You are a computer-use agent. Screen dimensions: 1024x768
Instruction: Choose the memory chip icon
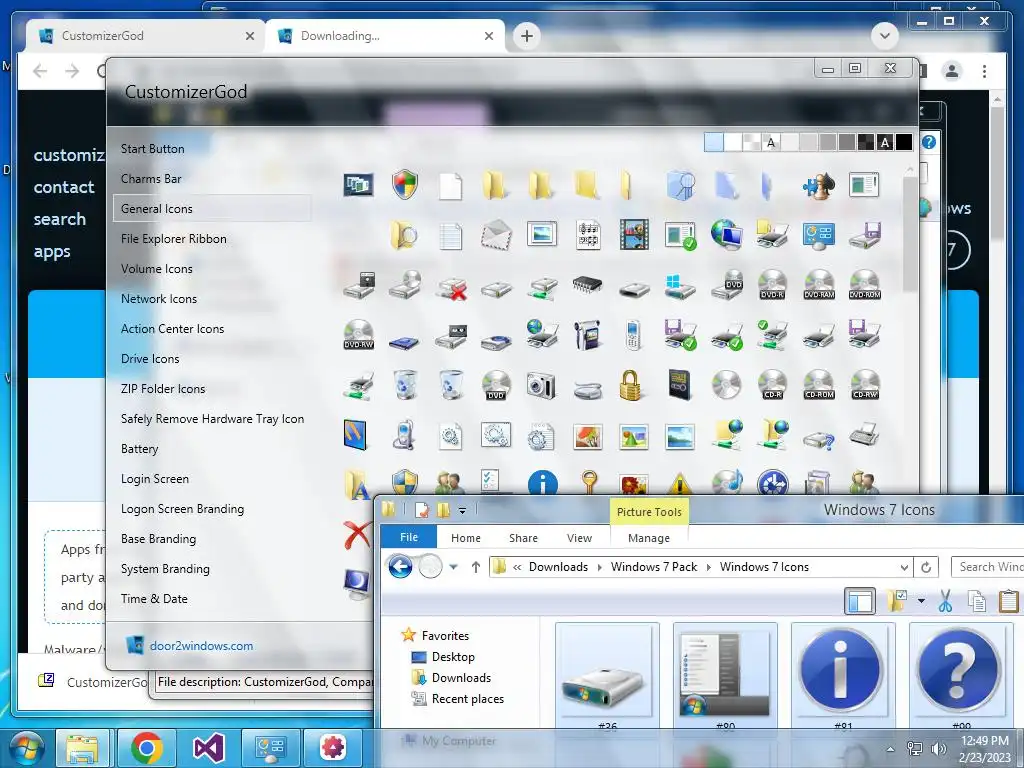tap(587, 284)
